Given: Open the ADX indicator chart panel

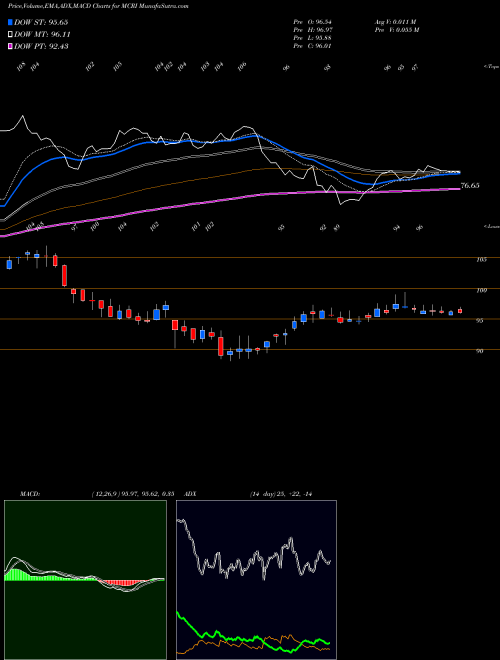Looking at the screenshot, I should point(256,580).
